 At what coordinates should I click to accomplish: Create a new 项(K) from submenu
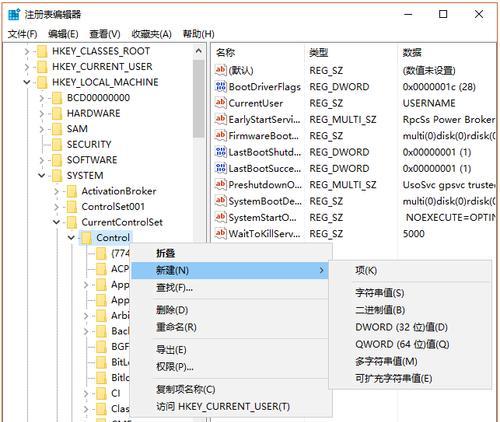[x=410, y=270]
